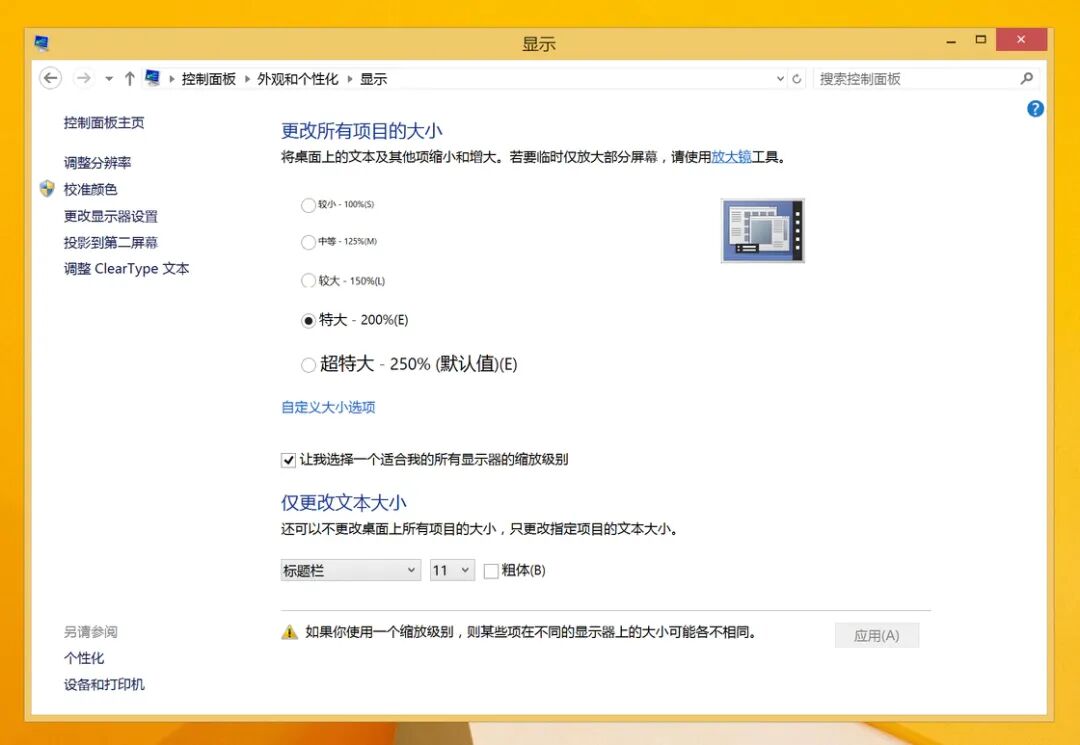
Task: Open the font size 11 dropdown
Action: point(452,570)
